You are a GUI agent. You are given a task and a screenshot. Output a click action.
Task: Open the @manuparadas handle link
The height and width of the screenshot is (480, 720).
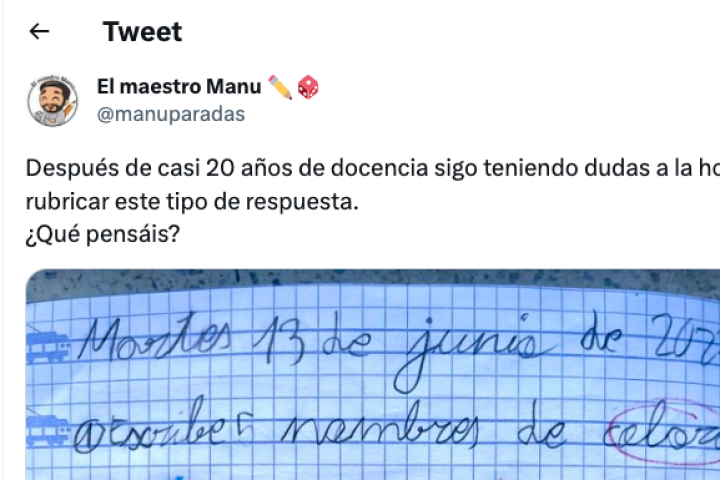point(170,114)
